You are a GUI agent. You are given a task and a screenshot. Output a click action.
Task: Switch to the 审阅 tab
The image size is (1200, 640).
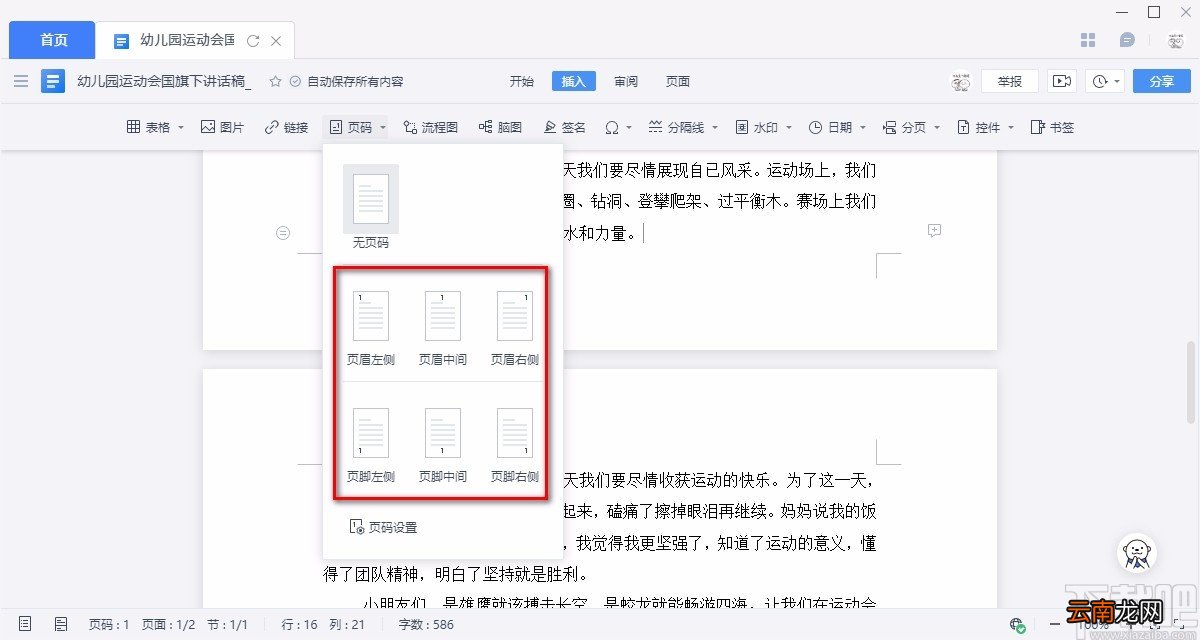pos(626,81)
